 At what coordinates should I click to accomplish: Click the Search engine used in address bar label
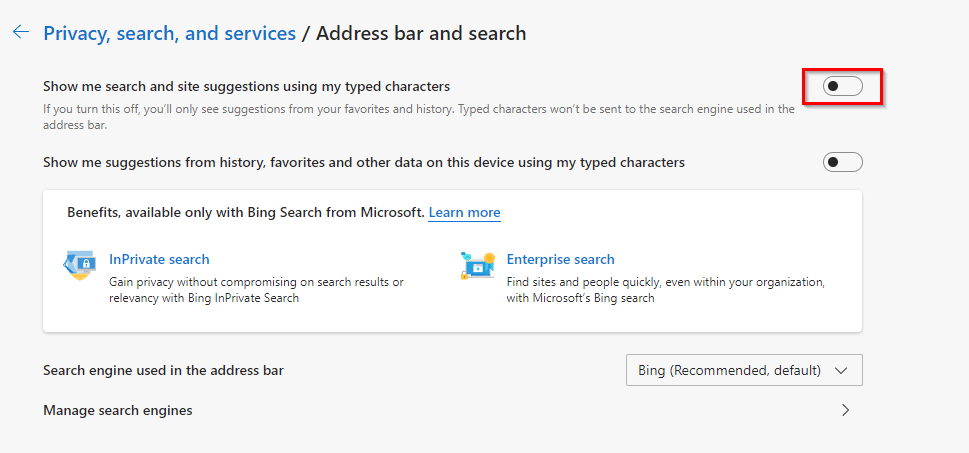(x=164, y=371)
